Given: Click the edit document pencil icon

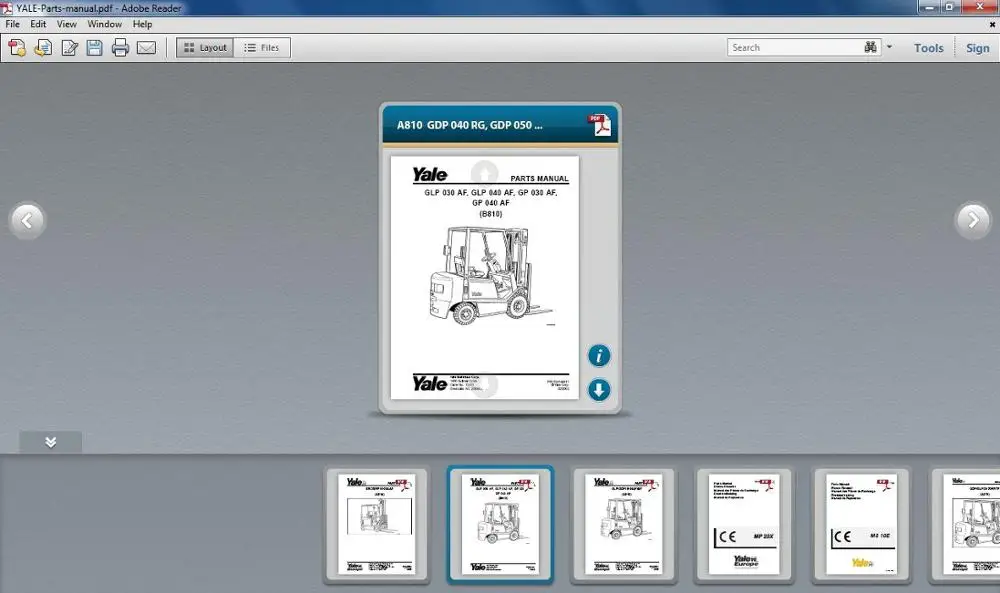Looking at the screenshot, I should click(x=69, y=48).
